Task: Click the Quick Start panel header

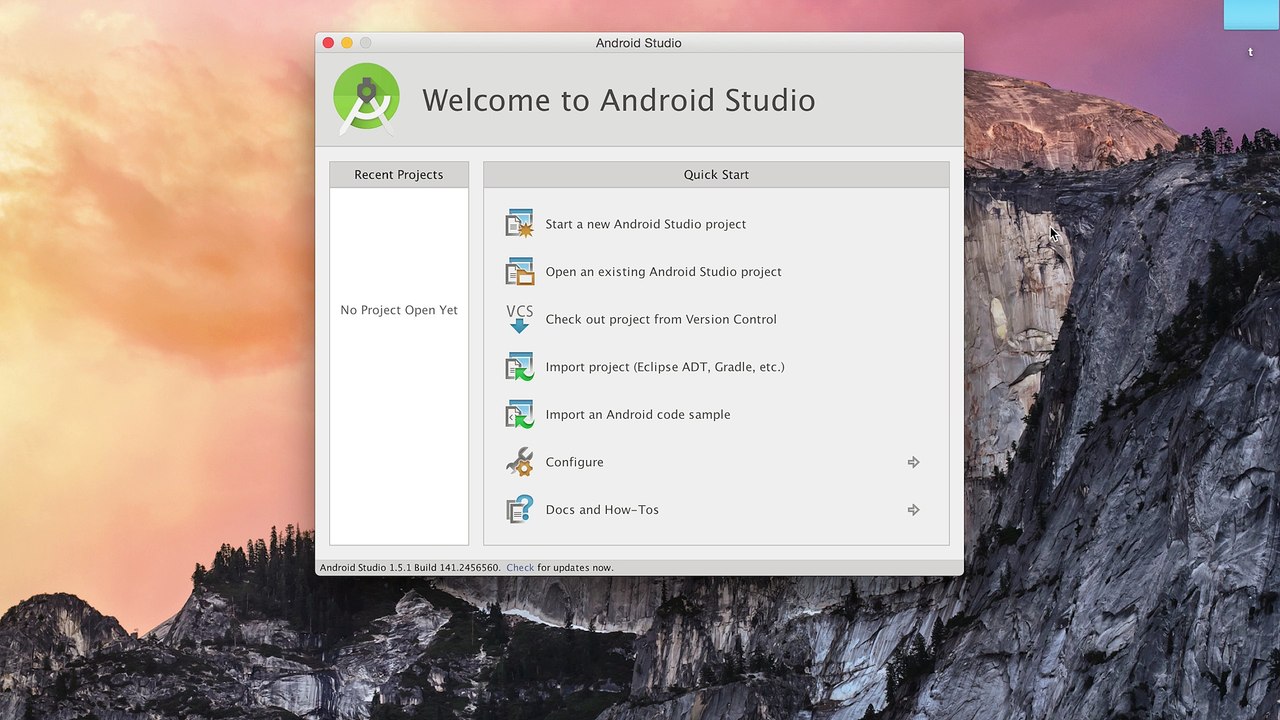Action: [x=716, y=175]
